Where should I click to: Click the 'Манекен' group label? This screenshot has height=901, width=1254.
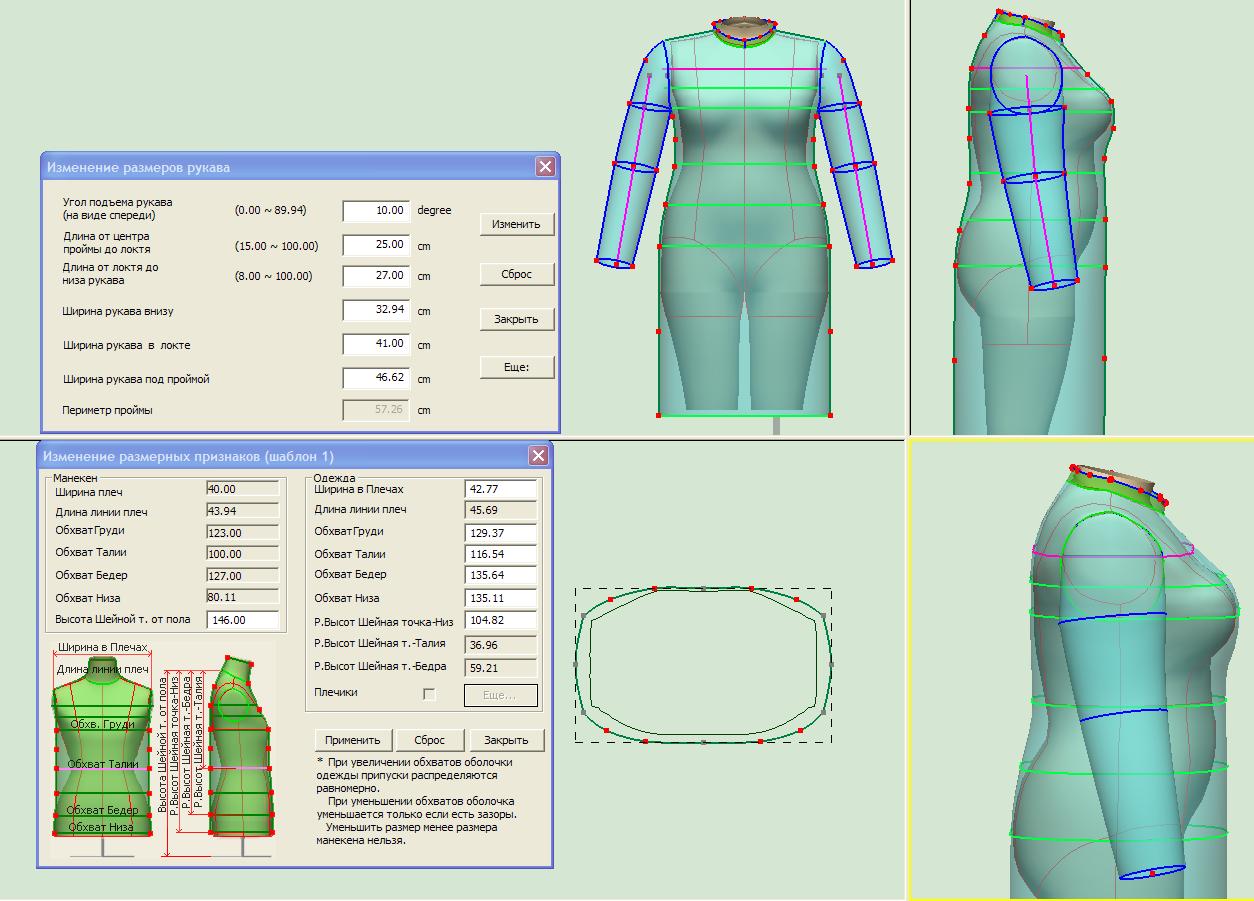(76, 478)
